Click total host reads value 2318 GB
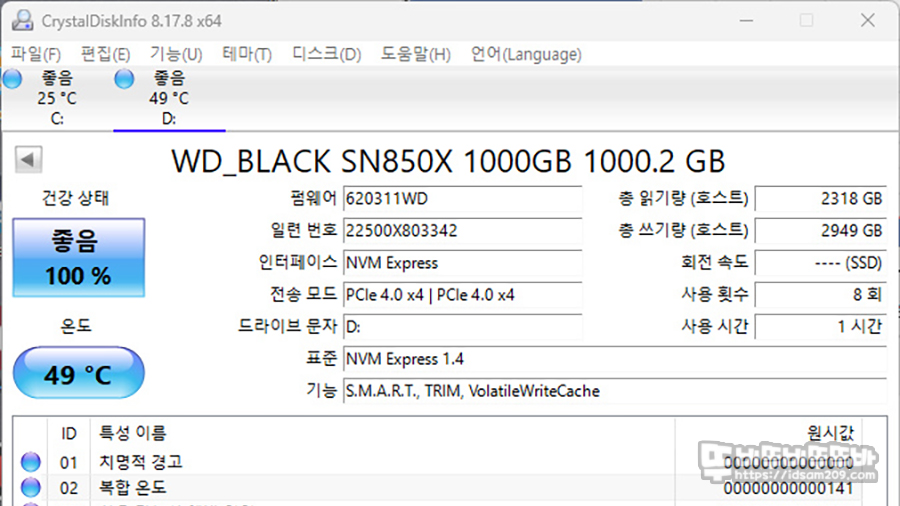900x506 pixels. click(x=821, y=199)
